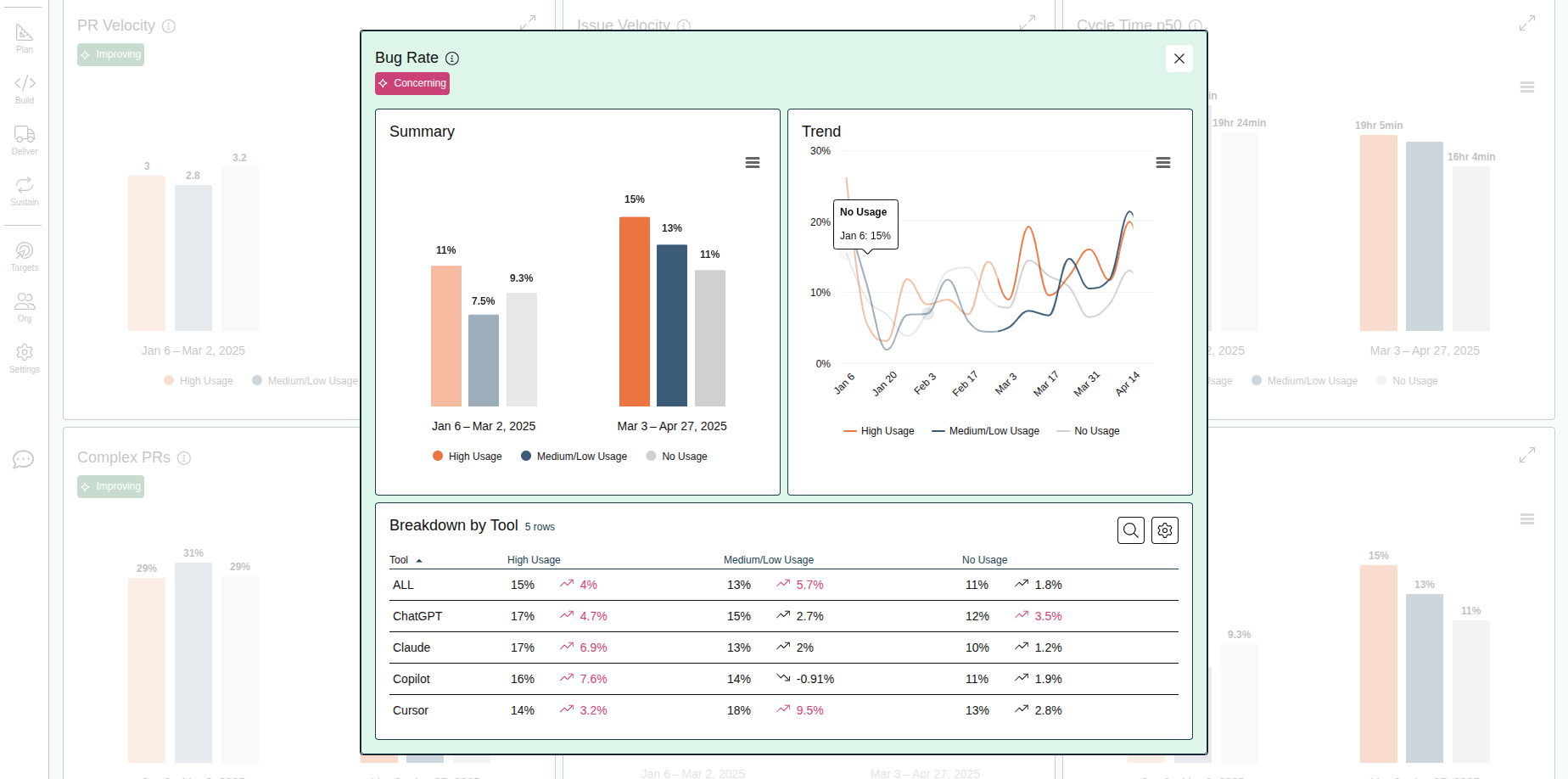
Task: Click the Bug Rate info icon
Action: tap(452, 59)
